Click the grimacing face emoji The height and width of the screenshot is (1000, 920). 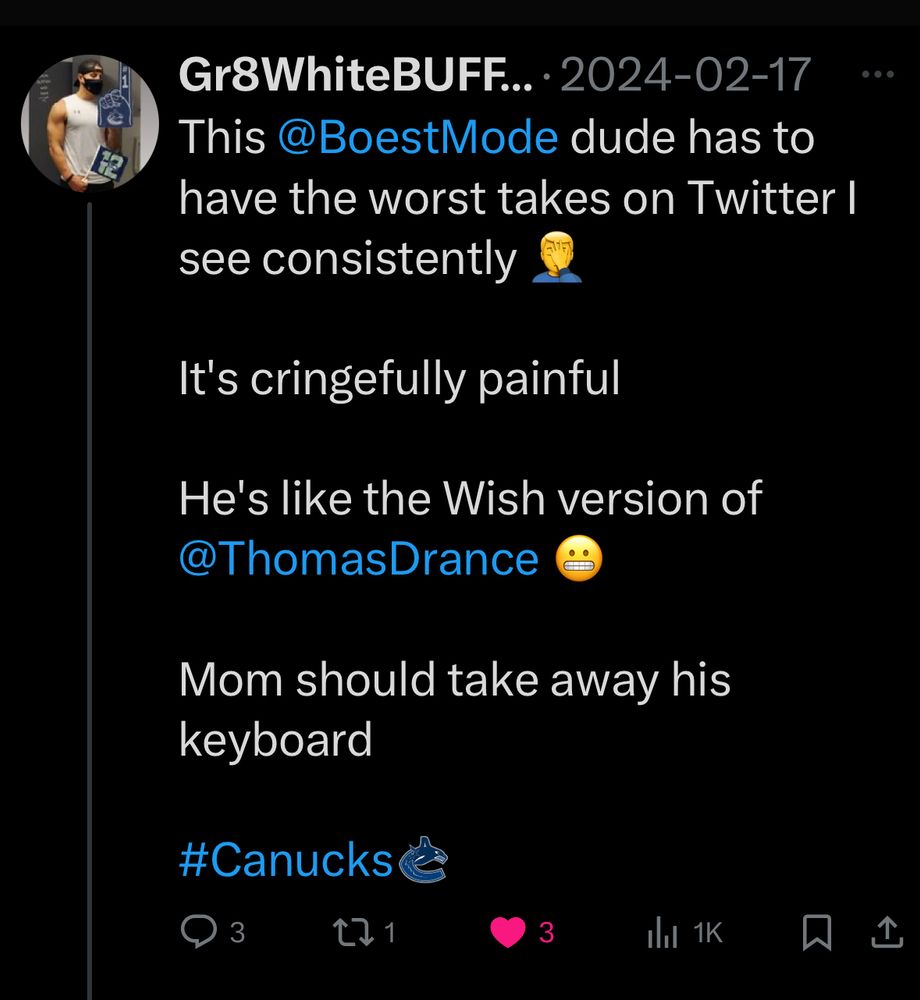coord(578,560)
